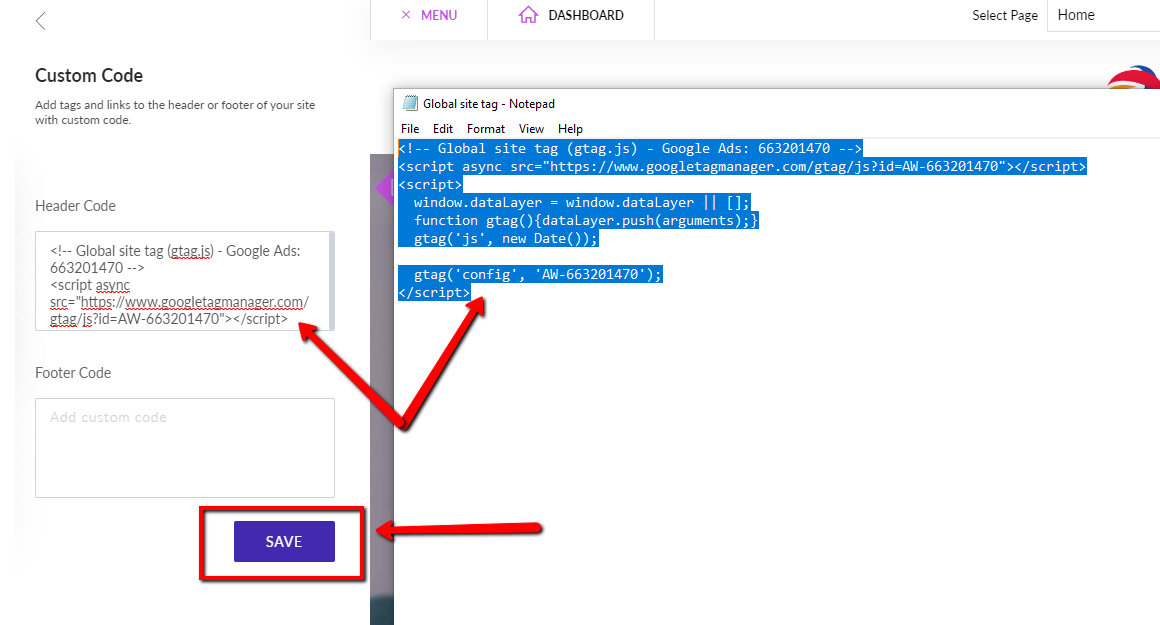Open the Select Page dropdown showing Home

click(x=1103, y=16)
